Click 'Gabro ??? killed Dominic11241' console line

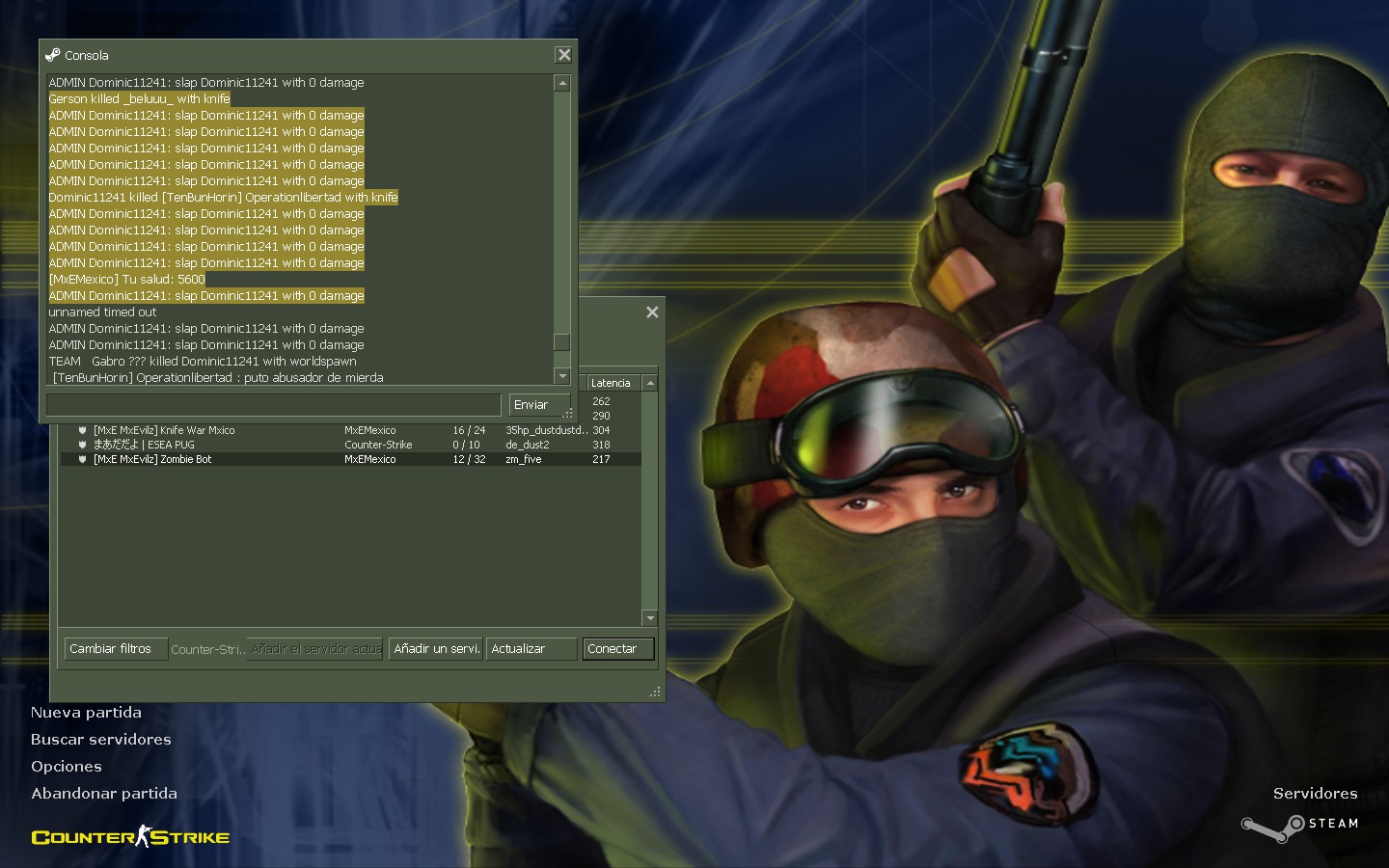click(x=203, y=361)
